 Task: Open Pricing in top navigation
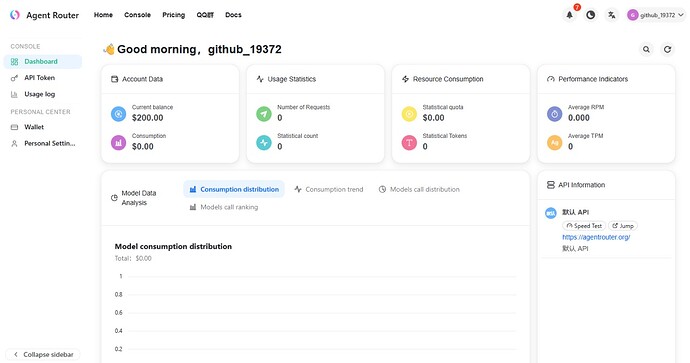coord(173,15)
